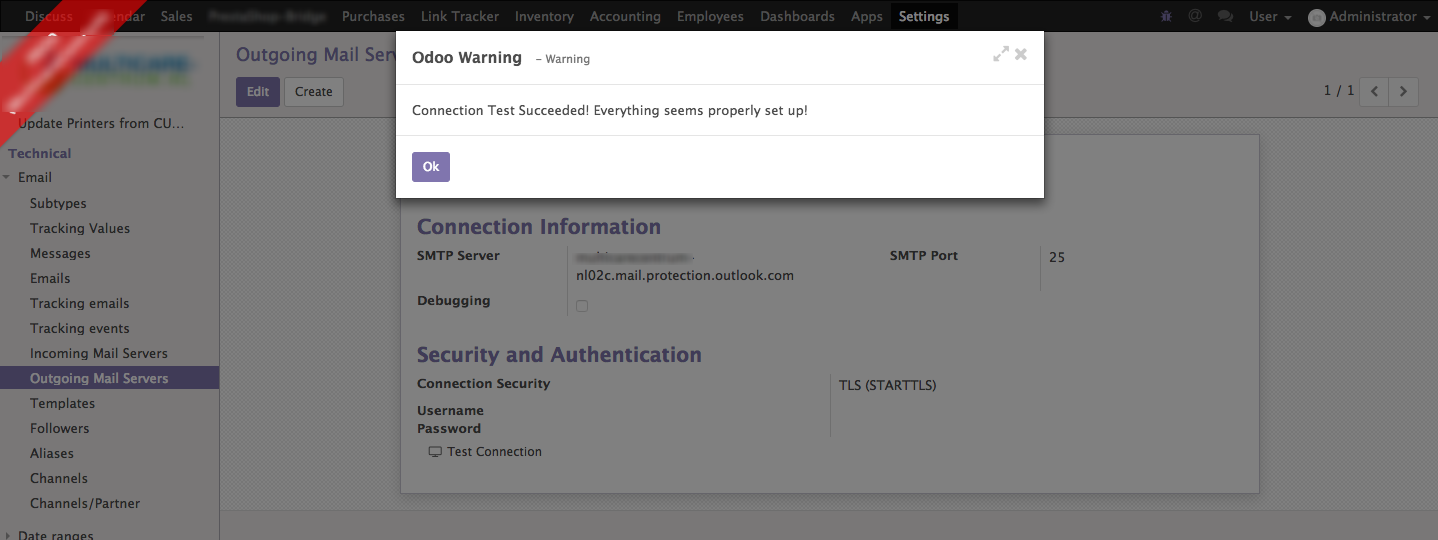Click the Edit button
This screenshot has width=1438, height=540.
(x=258, y=92)
